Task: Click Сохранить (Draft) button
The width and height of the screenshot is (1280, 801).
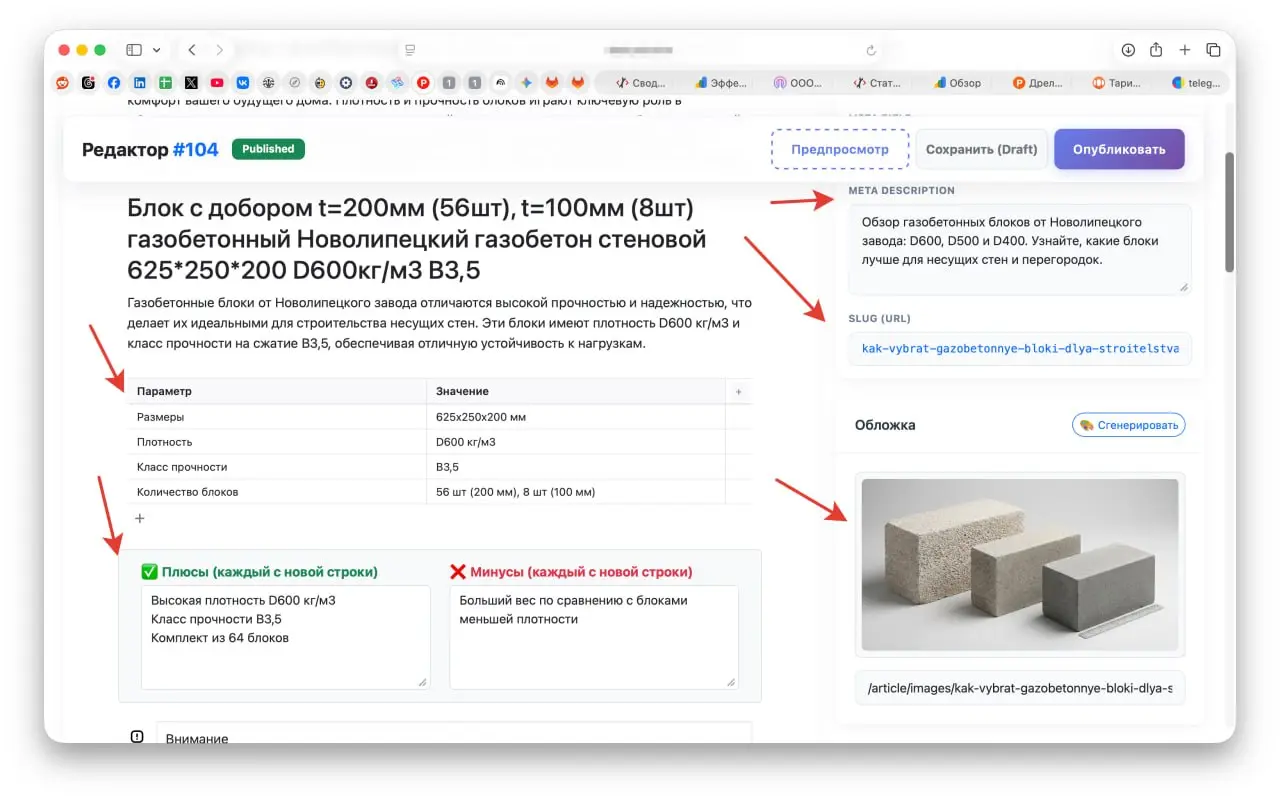Action: pyautogui.click(x=981, y=149)
